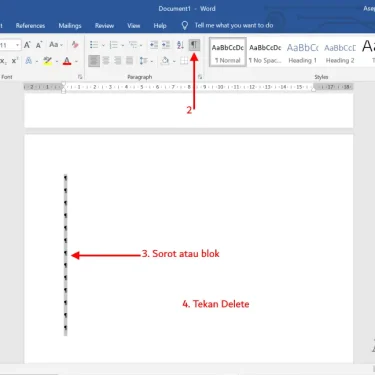Open the View ribbon tab
Screen dimensions: 375x375
pos(134,26)
